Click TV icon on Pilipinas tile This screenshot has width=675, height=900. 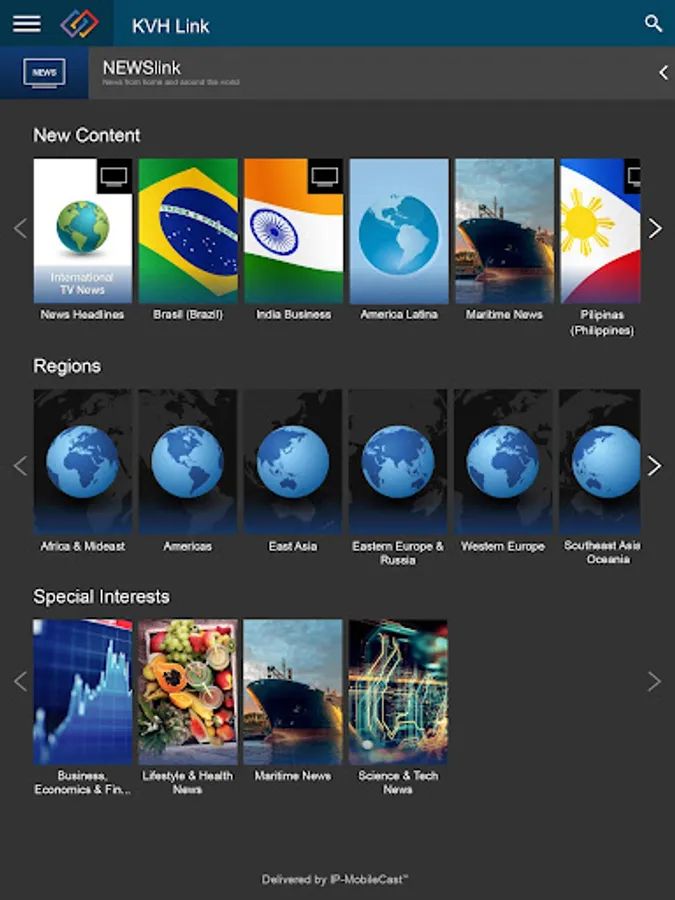633,176
